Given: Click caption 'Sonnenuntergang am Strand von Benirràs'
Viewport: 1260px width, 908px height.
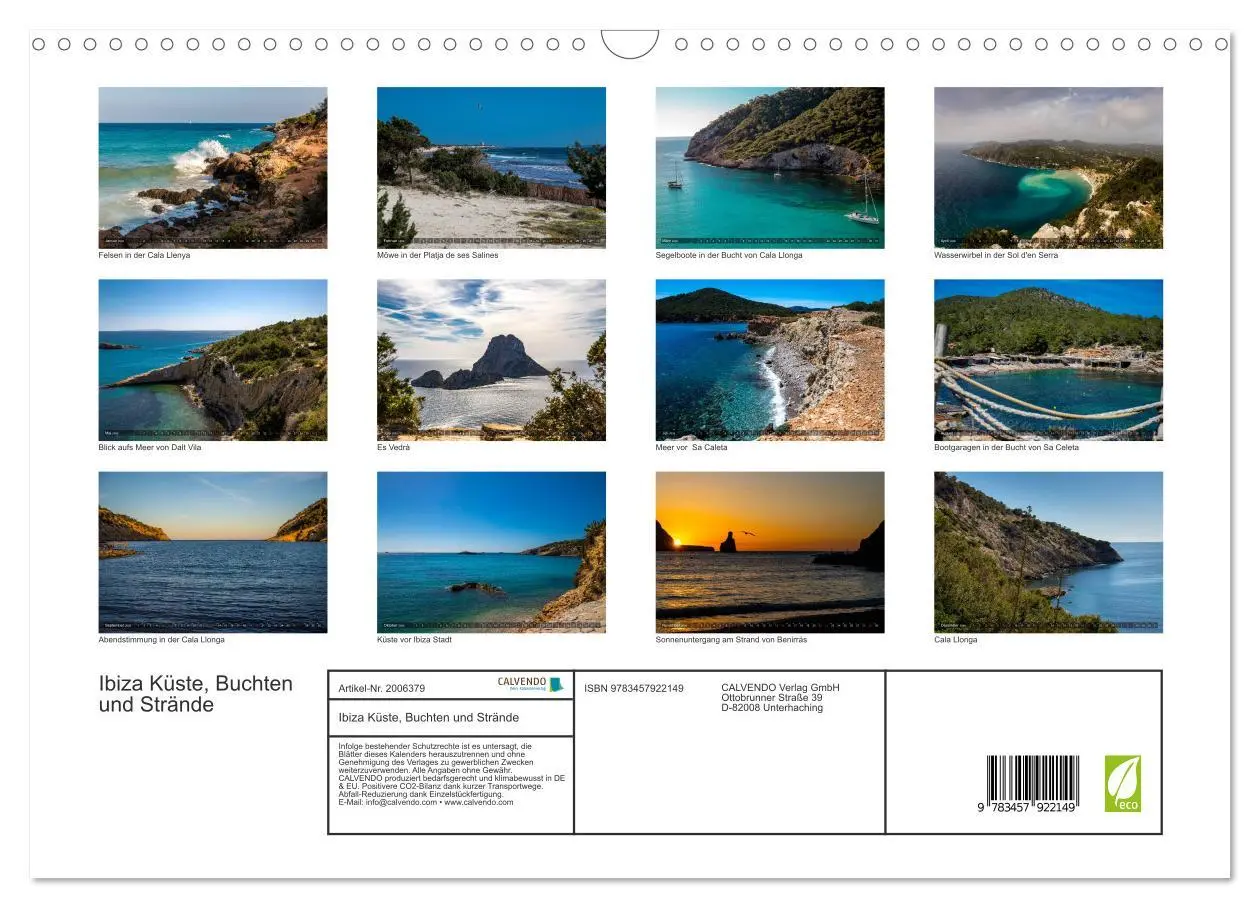Looking at the screenshot, I should point(731,639).
